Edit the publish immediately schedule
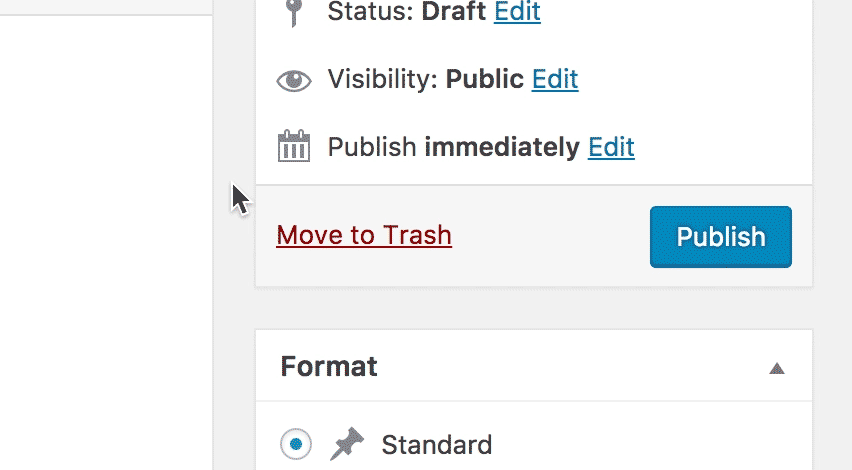The height and width of the screenshot is (470, 852). pos(611,147)
